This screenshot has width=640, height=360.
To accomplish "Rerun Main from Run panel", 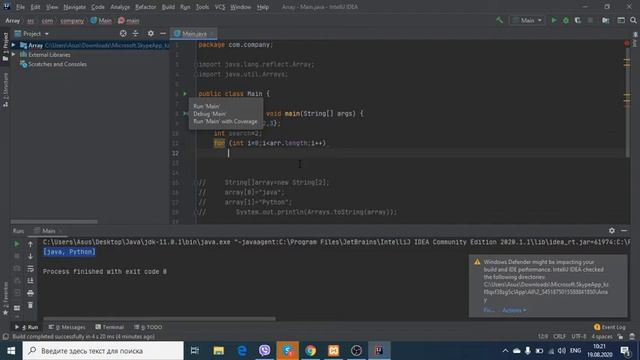I will click(17, 244).
